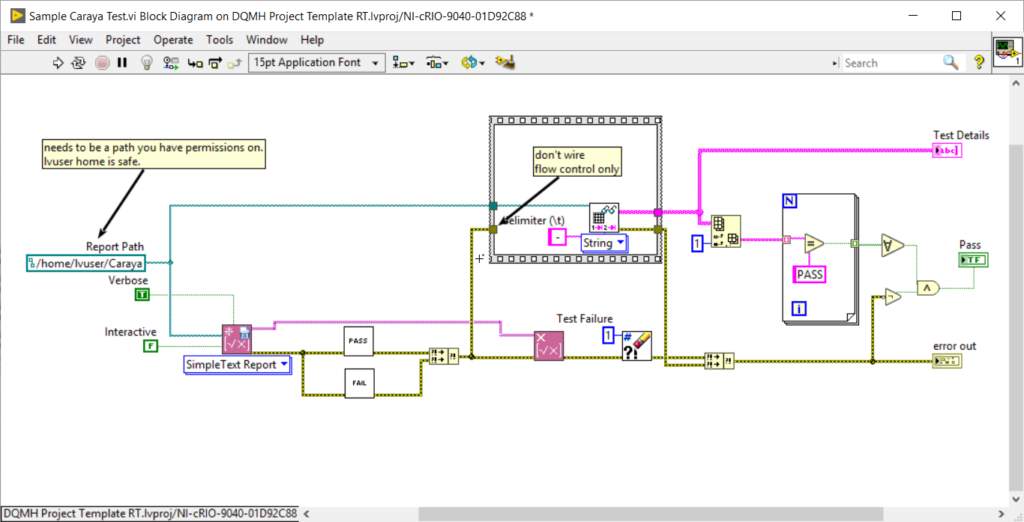
Task: Select the Index Array node
Action: pos(725,231)
